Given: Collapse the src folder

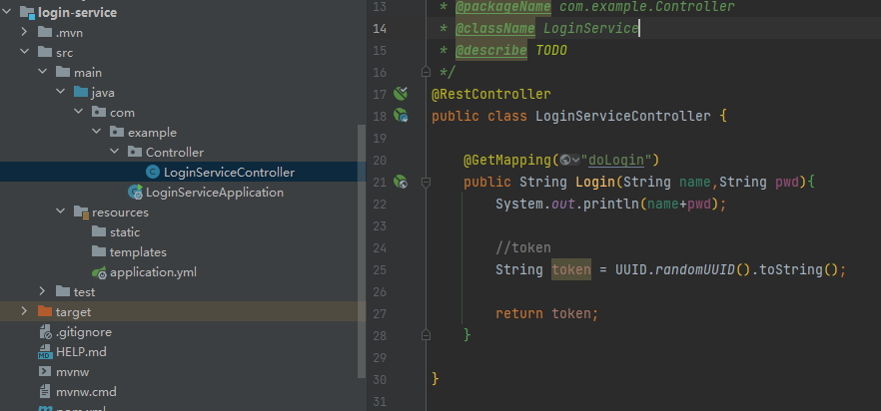Looking at the screenshot, I should 24,52.
